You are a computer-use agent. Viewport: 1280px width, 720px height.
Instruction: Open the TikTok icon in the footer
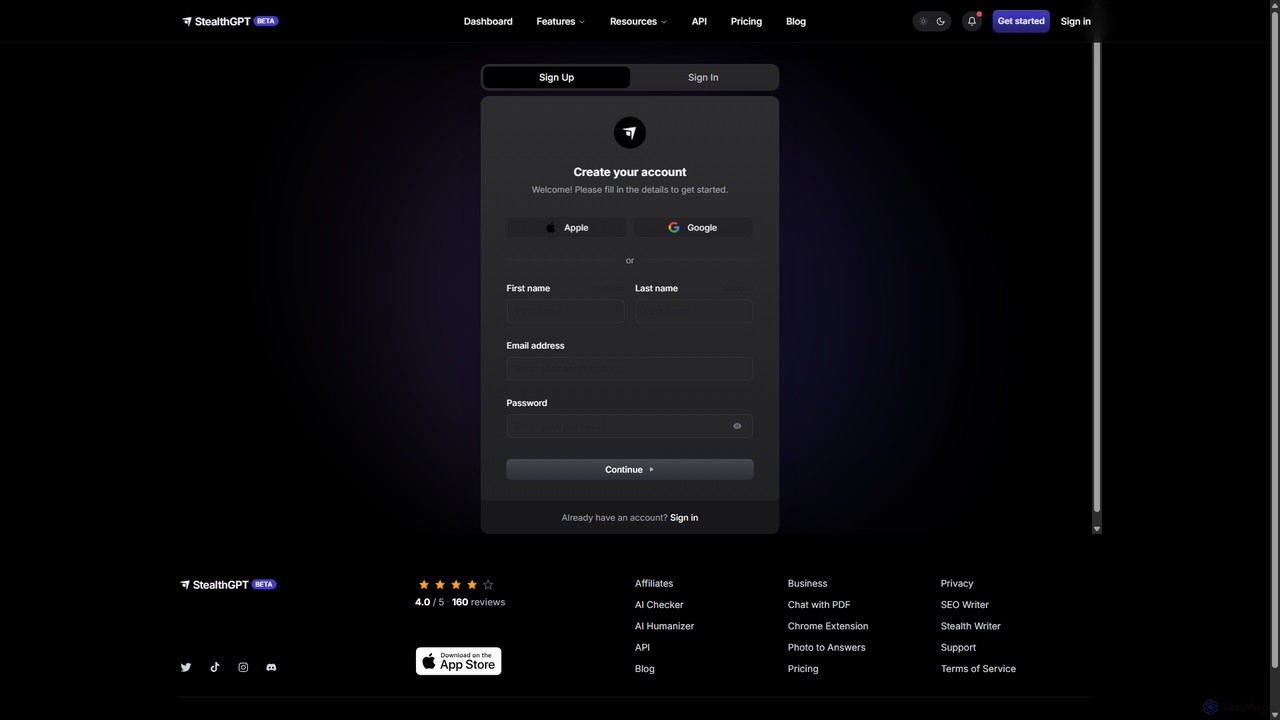tap(214, 667)
